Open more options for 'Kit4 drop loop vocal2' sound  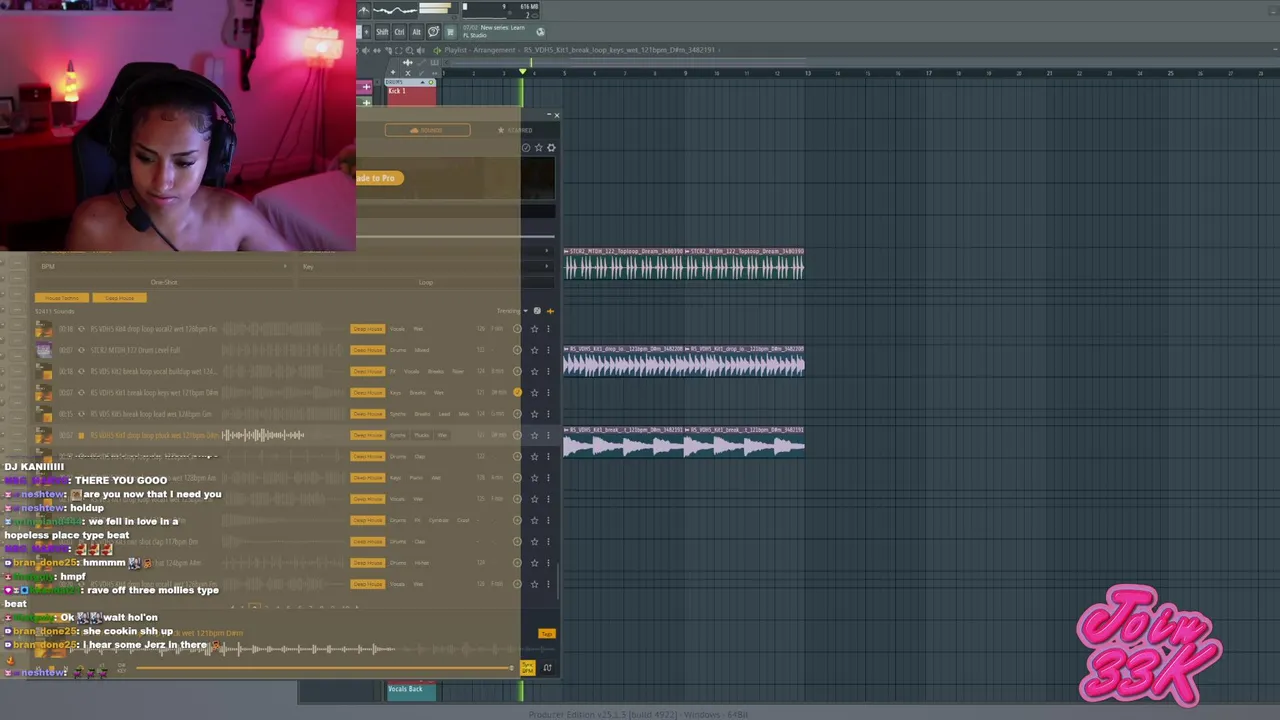coord(548,329)
